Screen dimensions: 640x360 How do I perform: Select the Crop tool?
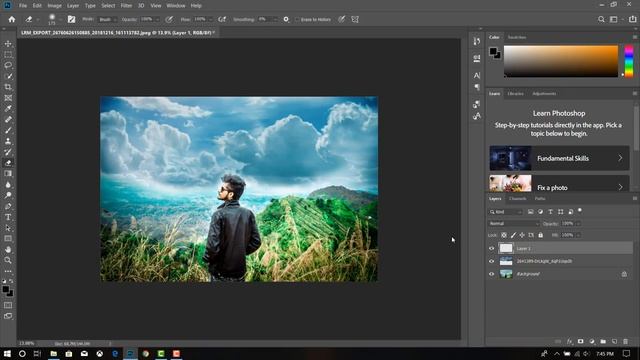(8, 87)
